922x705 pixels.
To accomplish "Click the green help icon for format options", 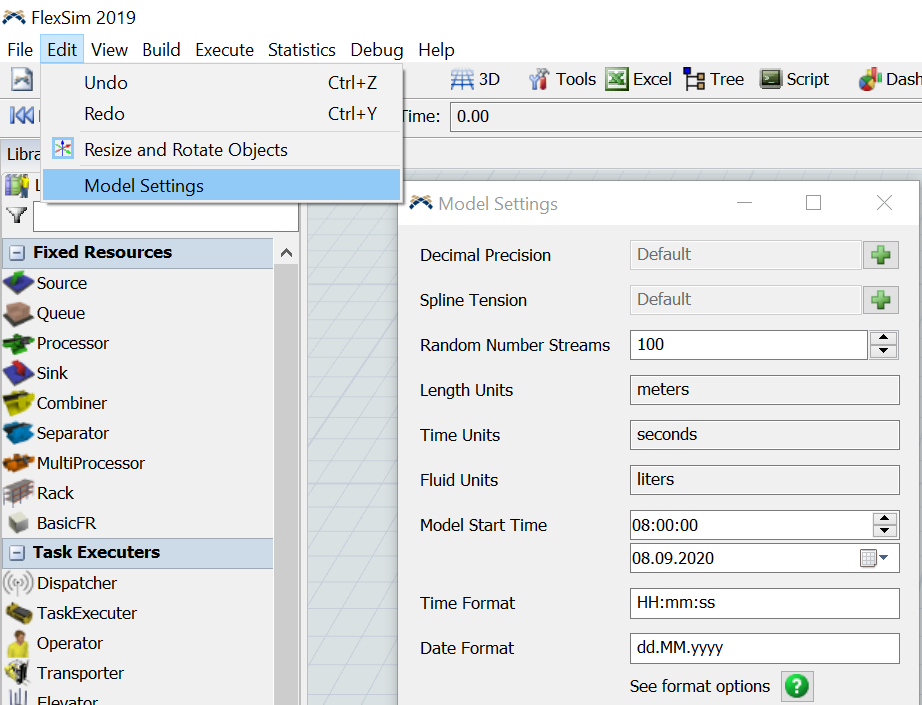I will [x=797, y=686].
